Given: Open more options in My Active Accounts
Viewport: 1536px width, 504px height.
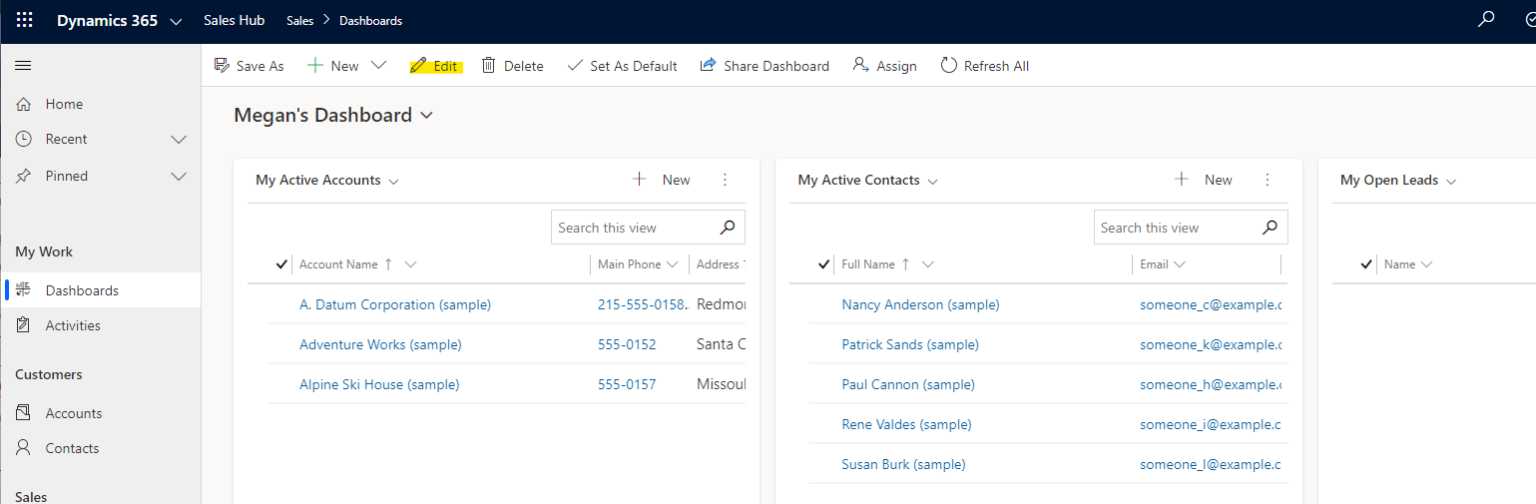Looking at the screenshot, I should 725,180.
